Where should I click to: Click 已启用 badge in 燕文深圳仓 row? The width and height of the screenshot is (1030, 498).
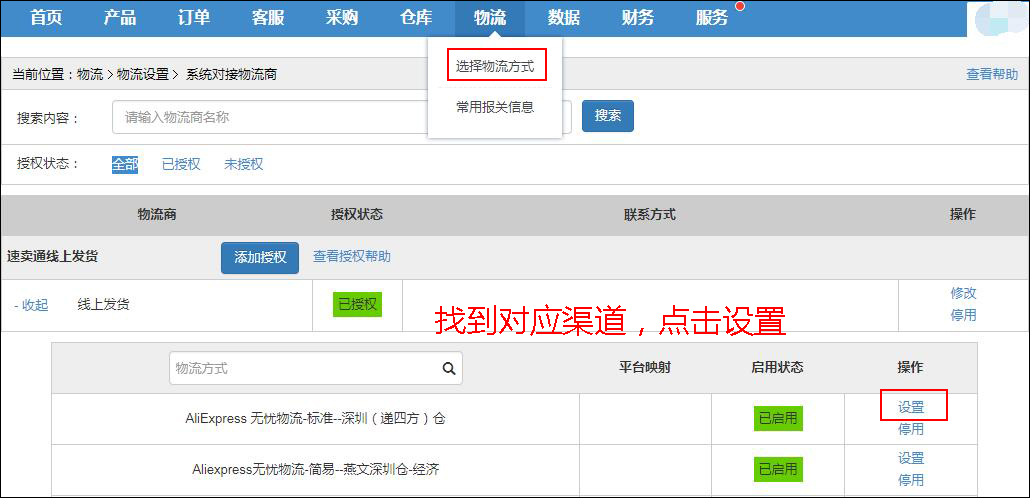coord(778,469)
